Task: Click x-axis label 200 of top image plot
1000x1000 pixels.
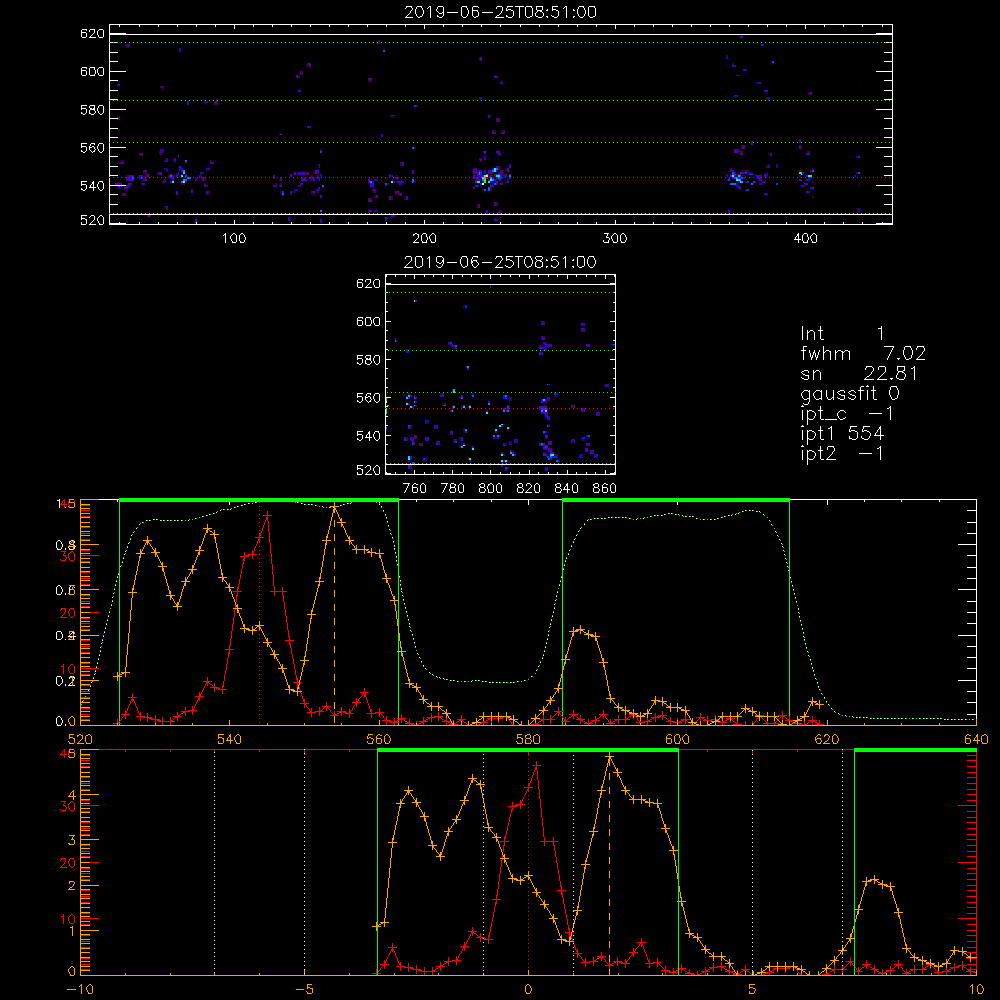Action: tap(424, 239)
